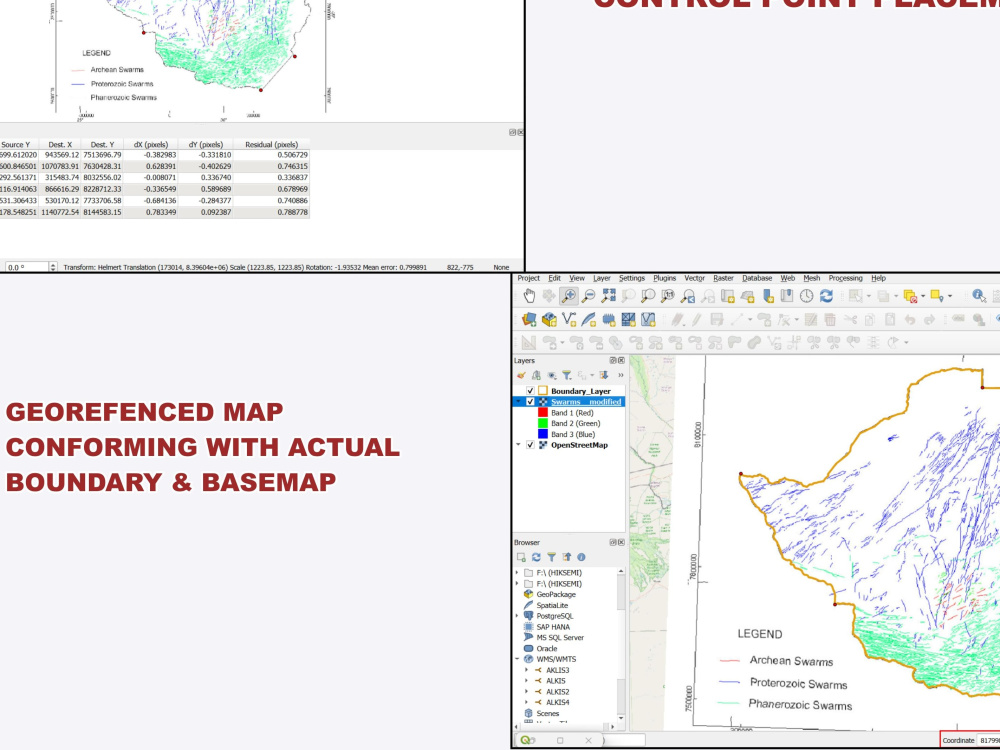The width and height of the screenshot is (1000, 750).
Task: Uncheck OpenStreetMap layer visibility checkbox
Action: (530, 445)
